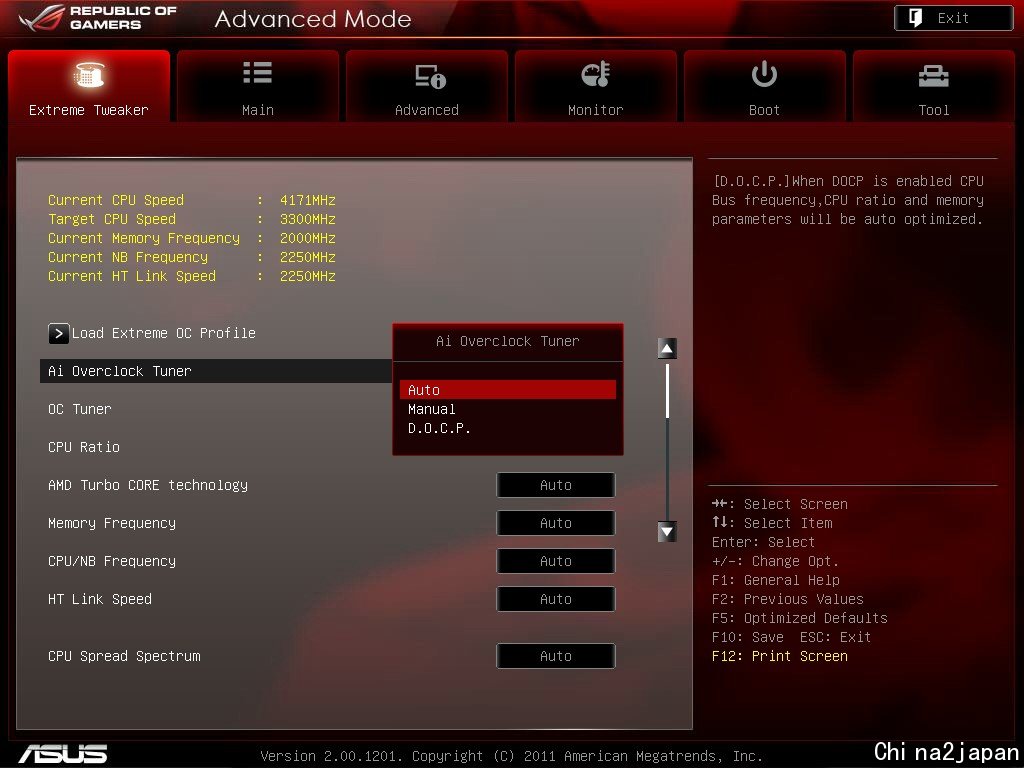This screenshot has height=768, width=1024.
Task: Click the Exit button
Action: tap(953, 18)
